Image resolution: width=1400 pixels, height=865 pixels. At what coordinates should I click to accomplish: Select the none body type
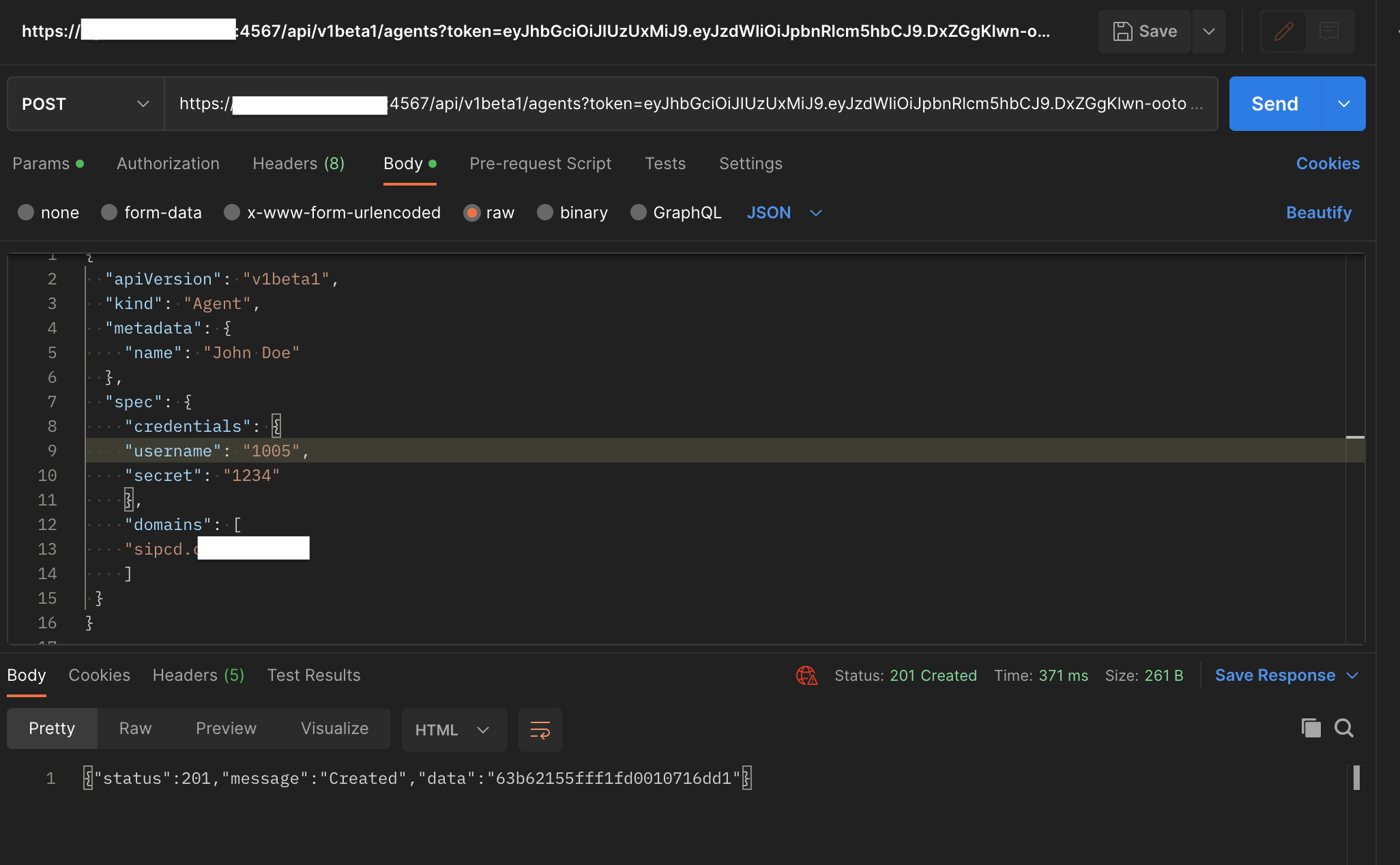coord(26,213)
